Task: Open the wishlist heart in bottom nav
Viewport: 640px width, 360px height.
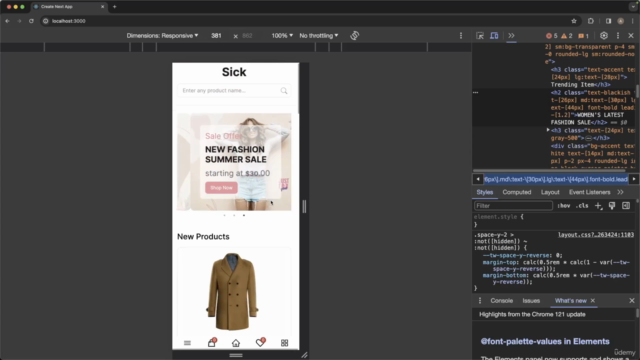Action: pos(260,342)
